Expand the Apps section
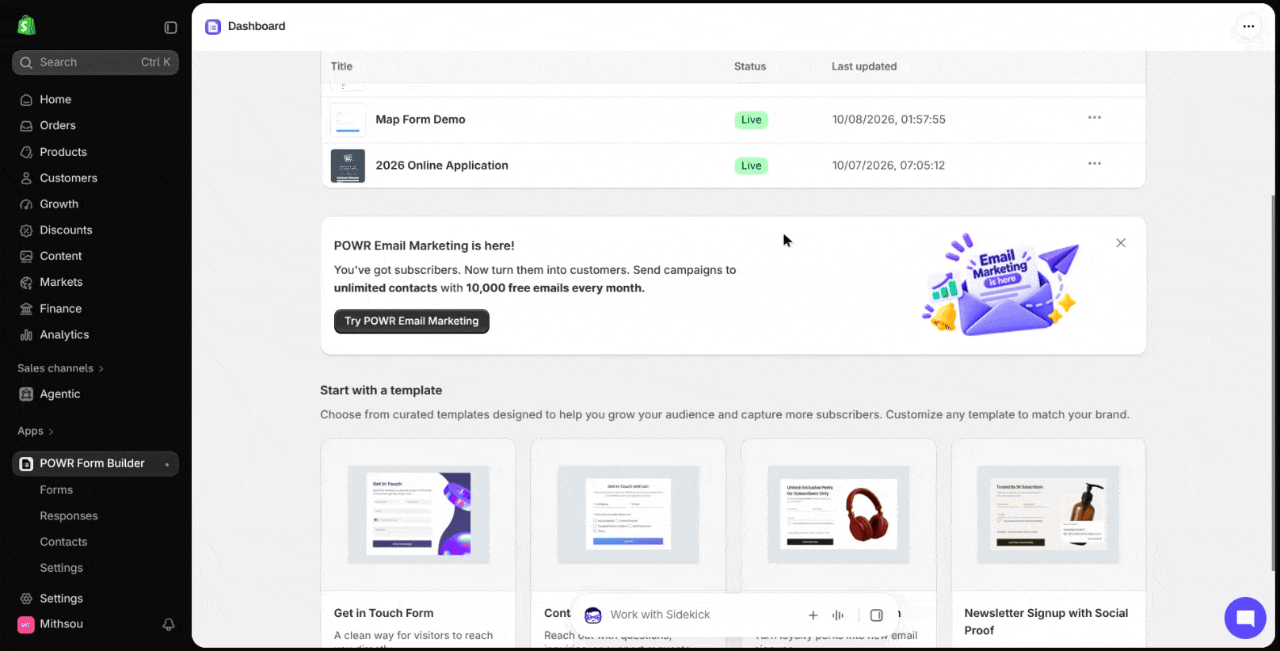Image resolution: width=1280 pixels, height=651 pixels. pyautogui.click(x=36, y=431)
